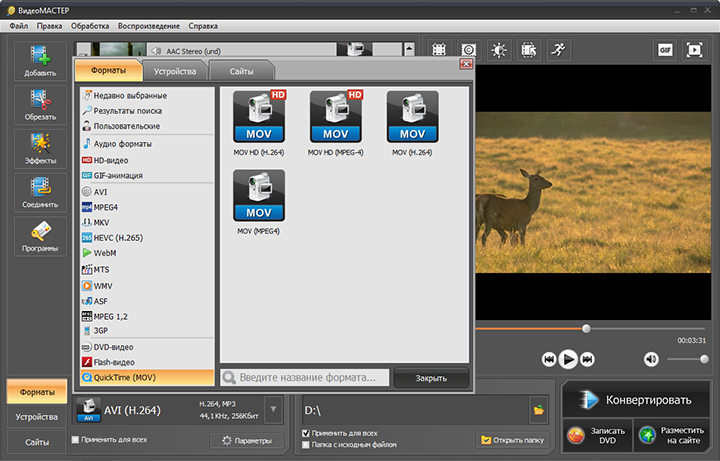Enable Папка с исходным файлом checkbox
Screen dimensions: 720x461
(x=306, y=444)
